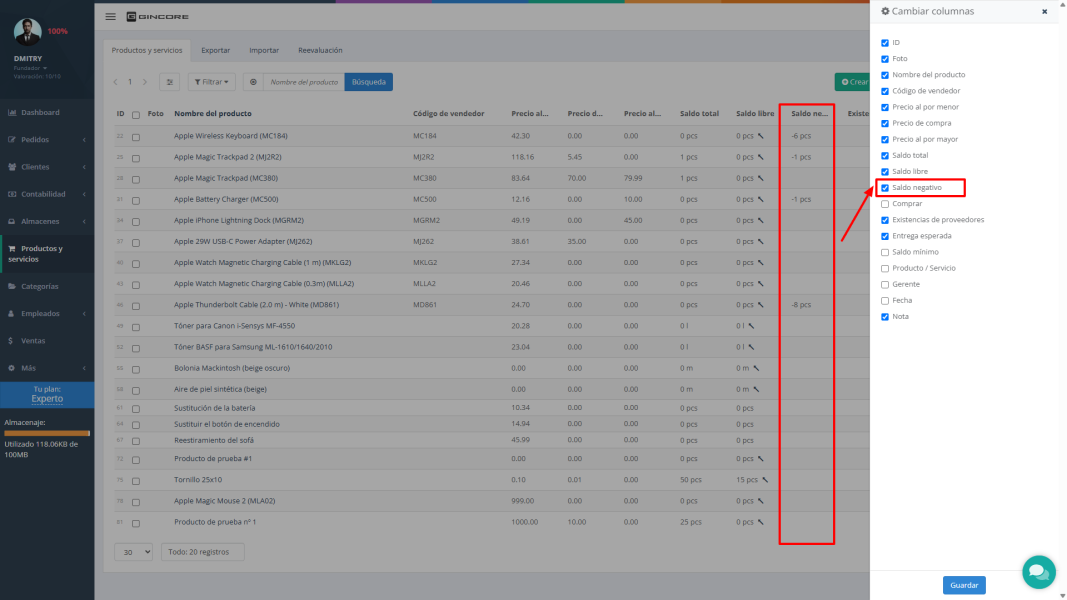Open the hamburger menu icon
The image size is (1067, 600).
tap(110, 16)
